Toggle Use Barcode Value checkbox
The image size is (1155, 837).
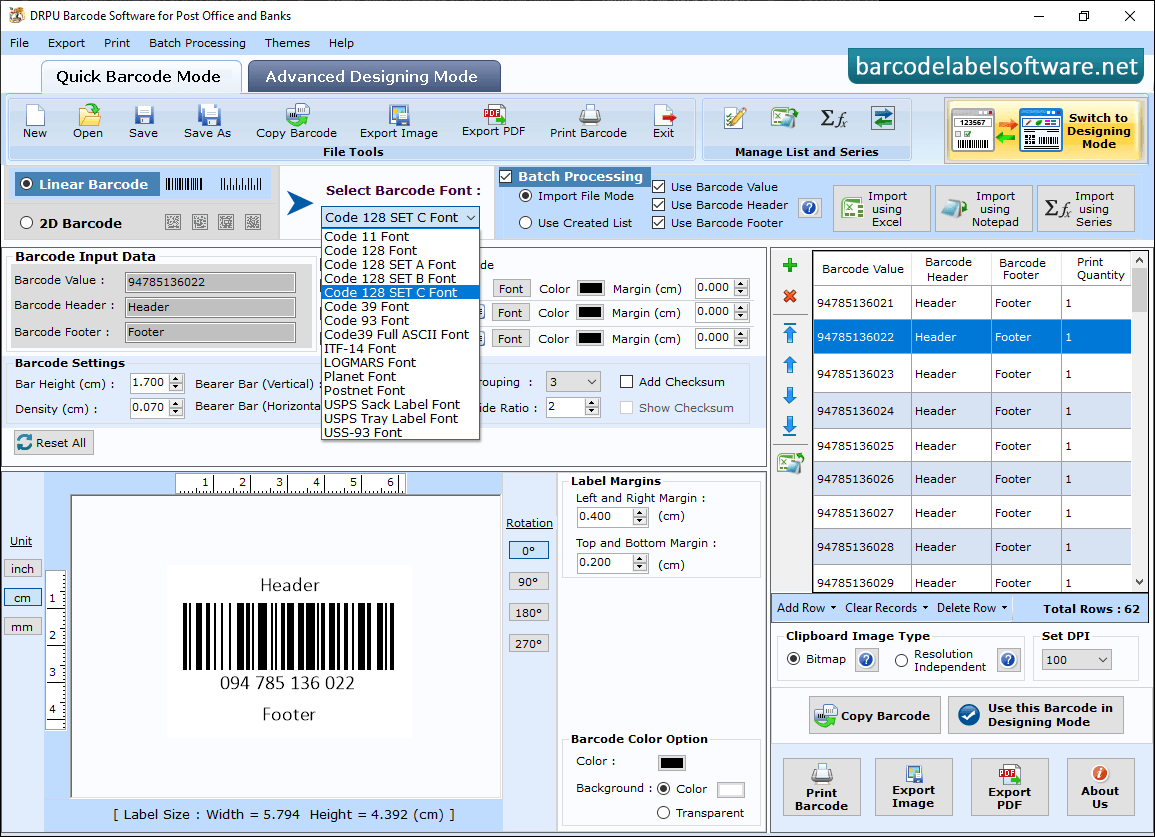point(659,187)
